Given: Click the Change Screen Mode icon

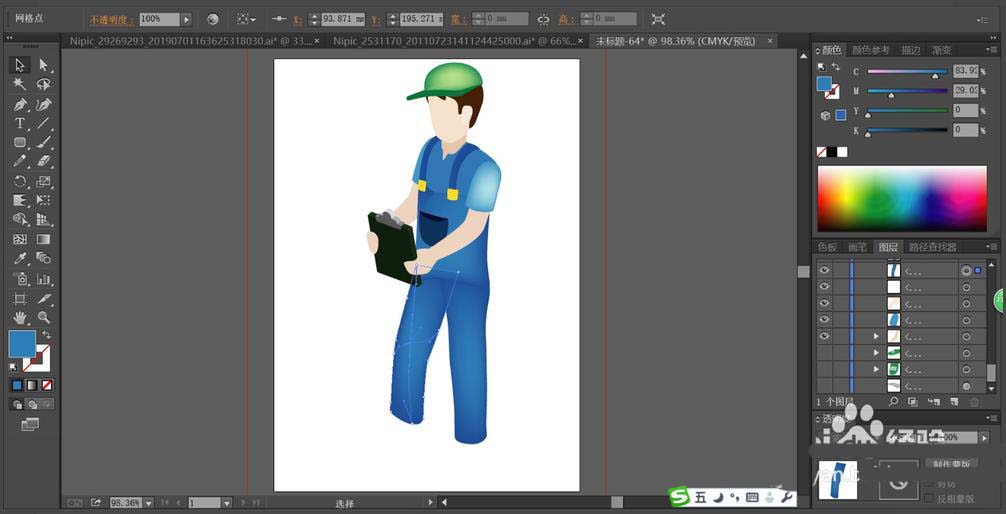Looking at the screenshot, I should pos(30,424).
